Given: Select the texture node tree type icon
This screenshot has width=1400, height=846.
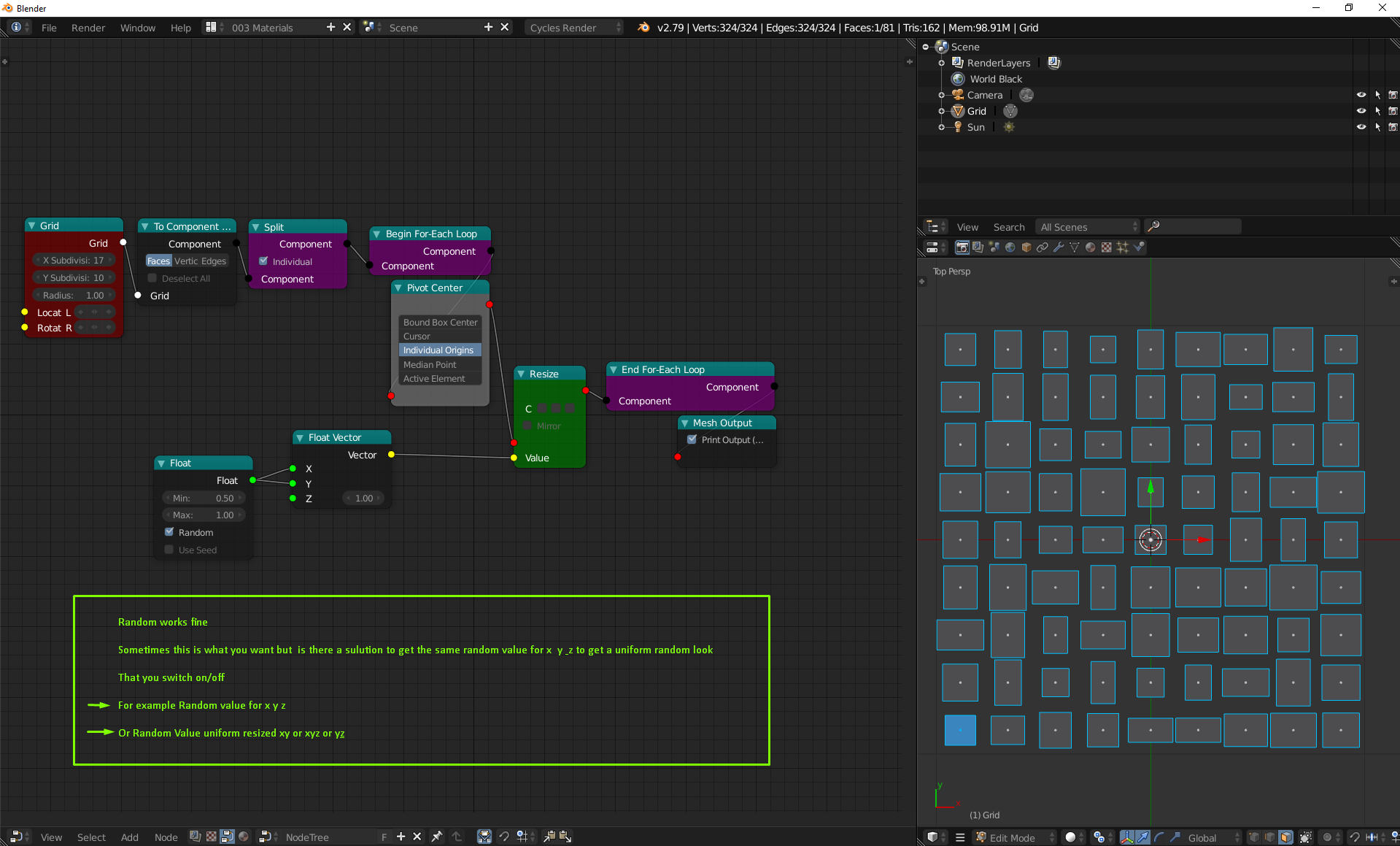Looking at the screenshot, I should click(x=212, y=837).
